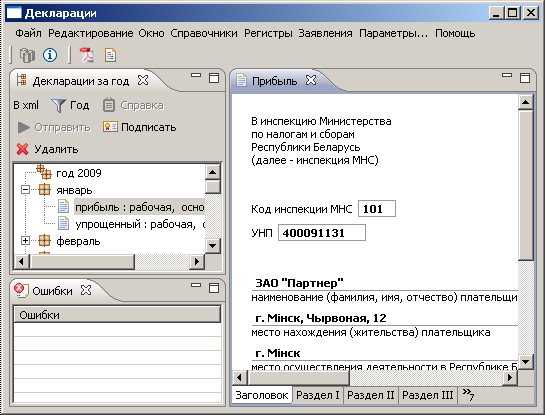
Task: Close the Ошибки panel tab
Action: [x=86, y=290]
